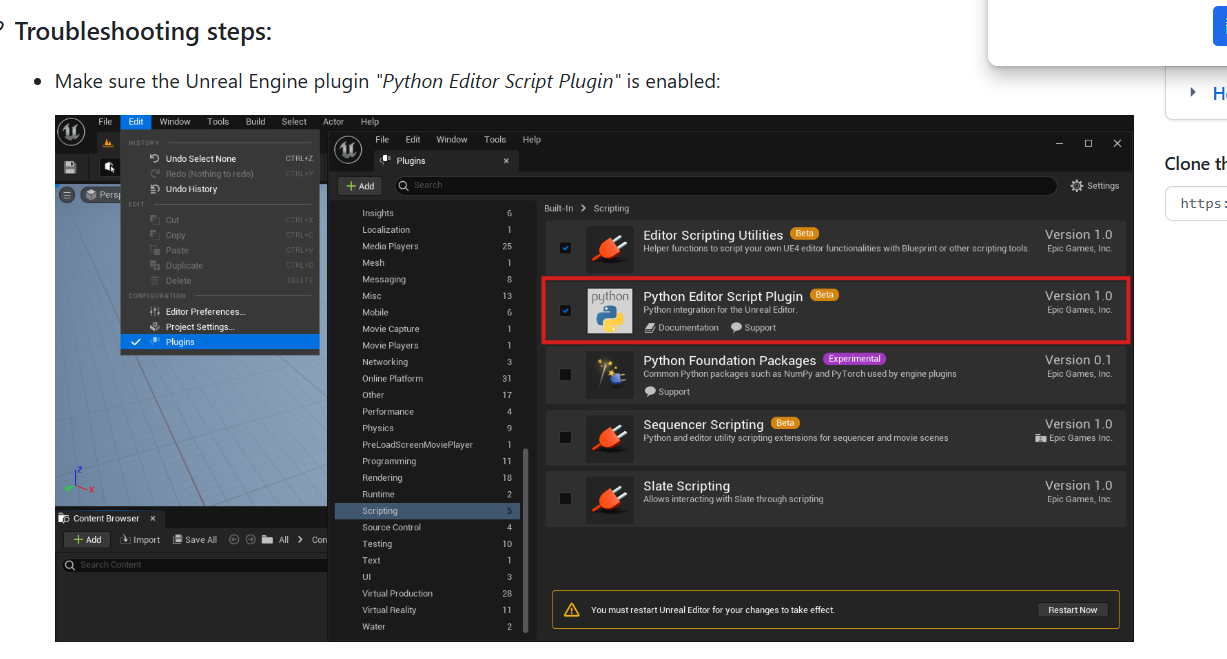
Task: Open the Help menu in Plugins window
Action: [532, 140]
